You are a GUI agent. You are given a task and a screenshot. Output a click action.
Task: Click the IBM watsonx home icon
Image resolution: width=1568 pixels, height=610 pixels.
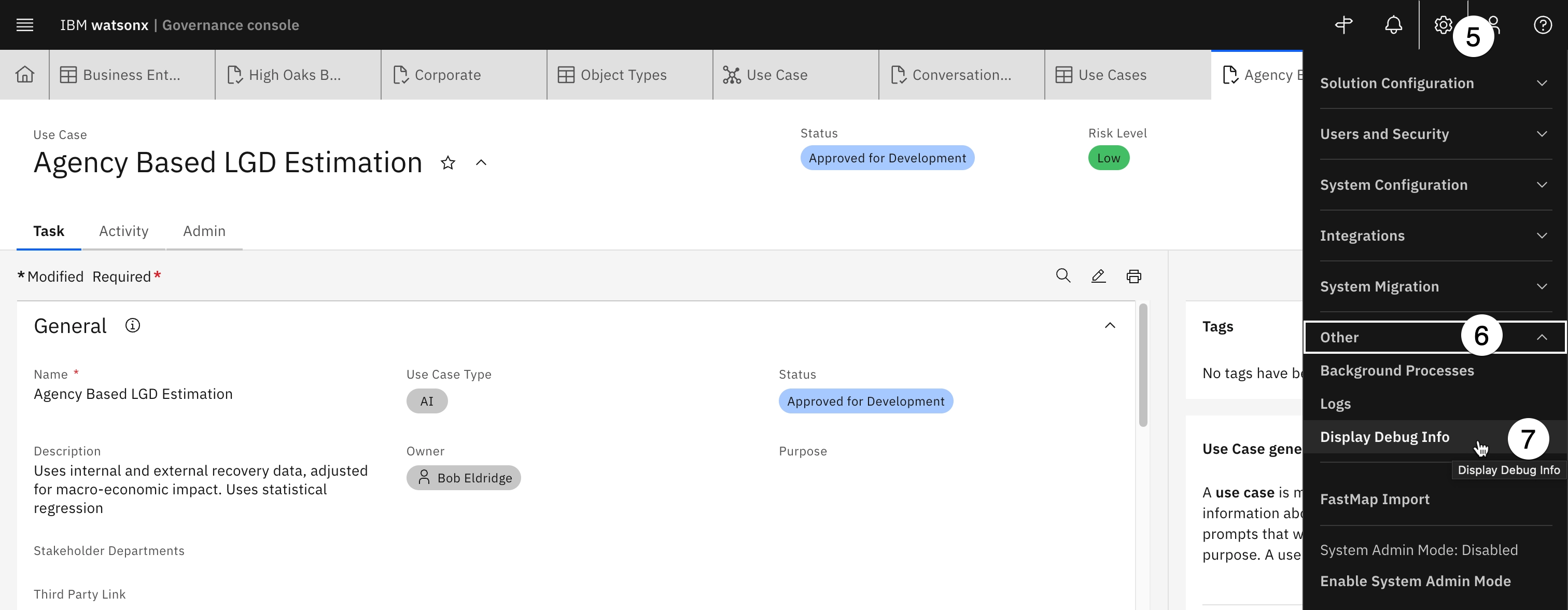point(24,74)
